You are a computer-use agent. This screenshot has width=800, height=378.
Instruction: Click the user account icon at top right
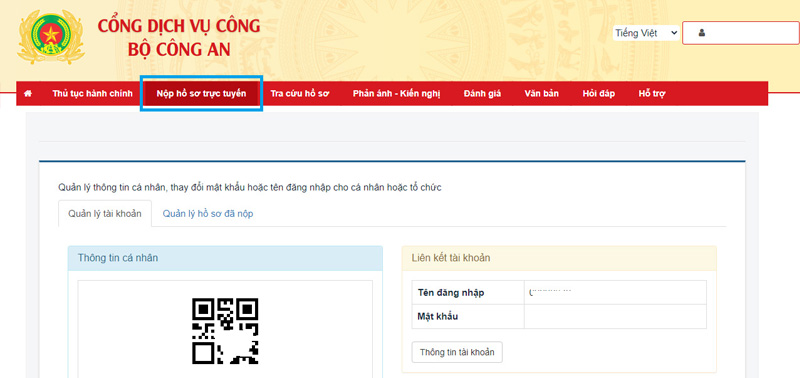click(x=702, y=33)
